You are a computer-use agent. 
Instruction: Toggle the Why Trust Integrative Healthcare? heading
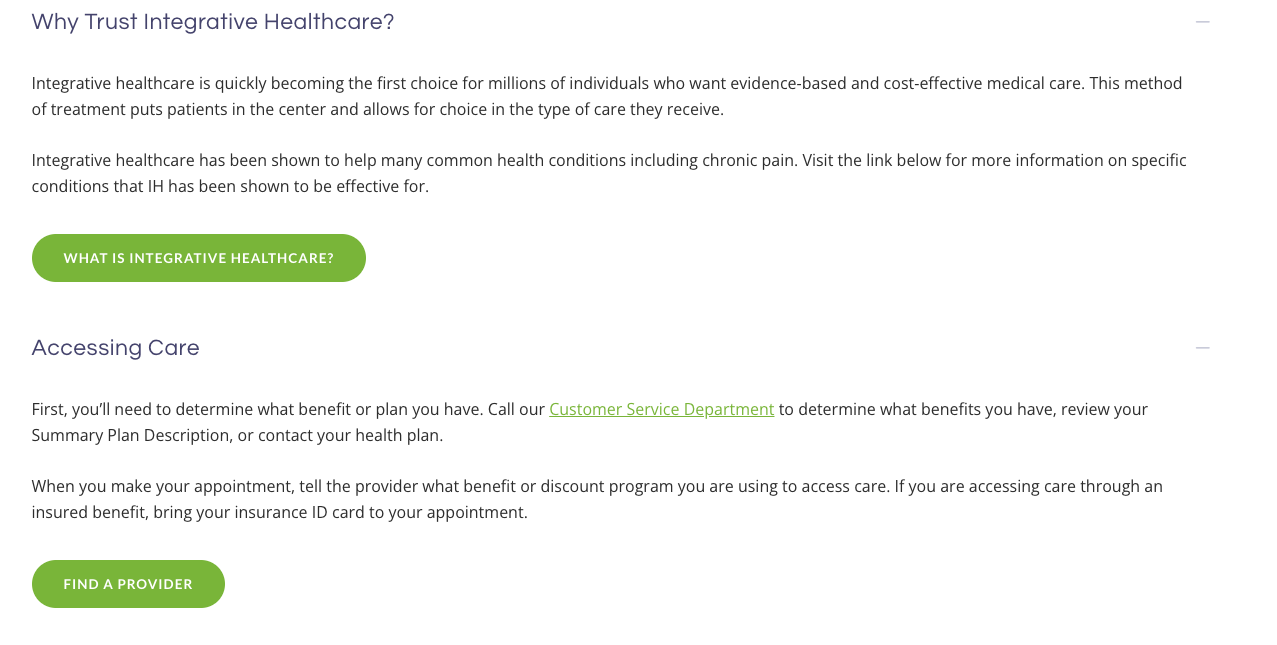click(x=213, y=22)
